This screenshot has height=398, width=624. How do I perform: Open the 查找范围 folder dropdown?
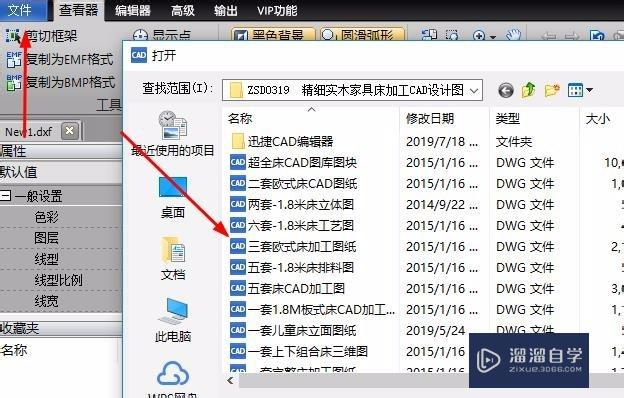(x=474, y=90)
